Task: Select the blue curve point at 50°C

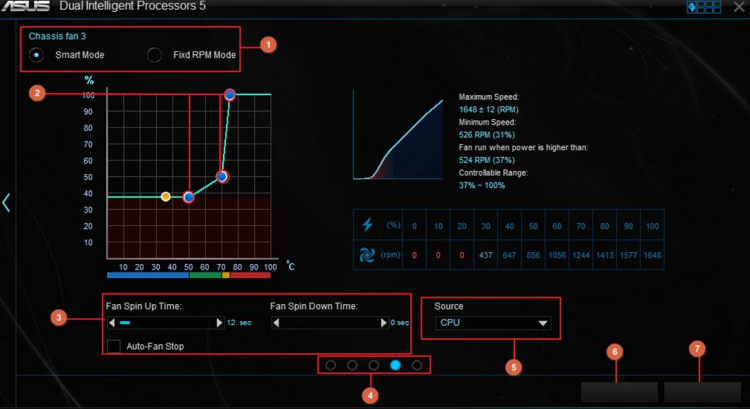Action: click(x=188, y=197)
